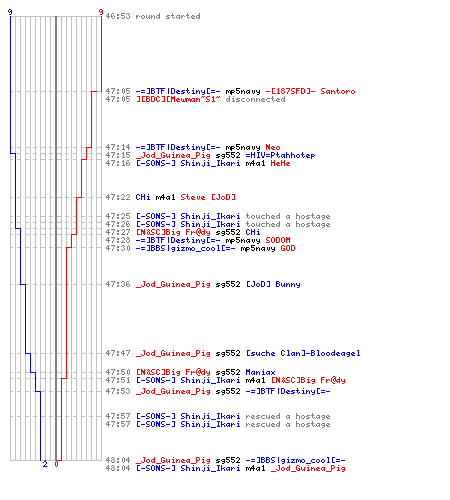The width and height of the screenshot is (450, 500).
Task: Click the 47:25 touched a hostage entry
Action: coord(218,216)
